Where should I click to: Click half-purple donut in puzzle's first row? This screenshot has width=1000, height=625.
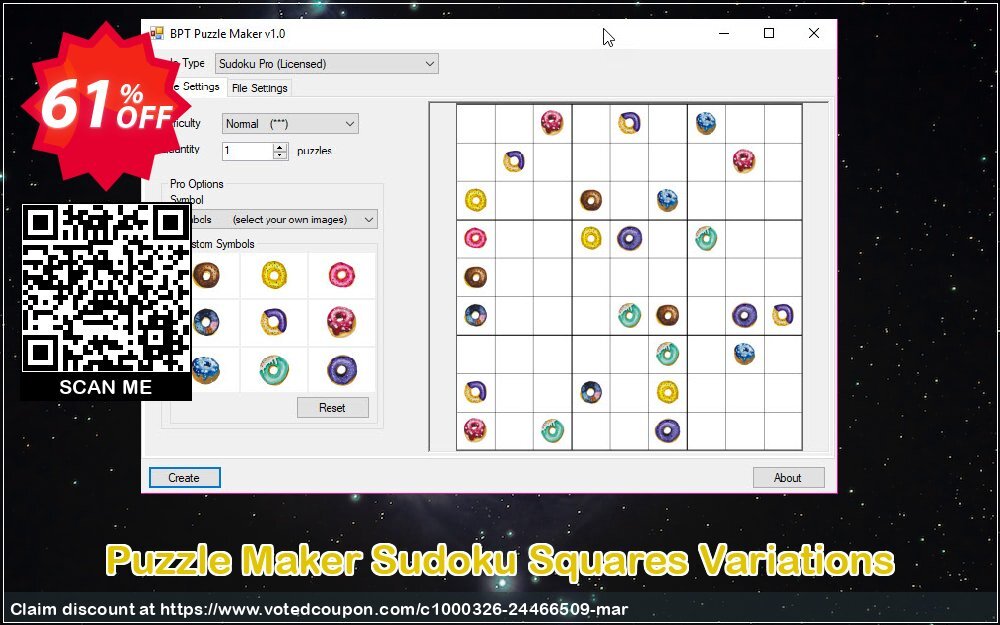[x=629, y=122]
